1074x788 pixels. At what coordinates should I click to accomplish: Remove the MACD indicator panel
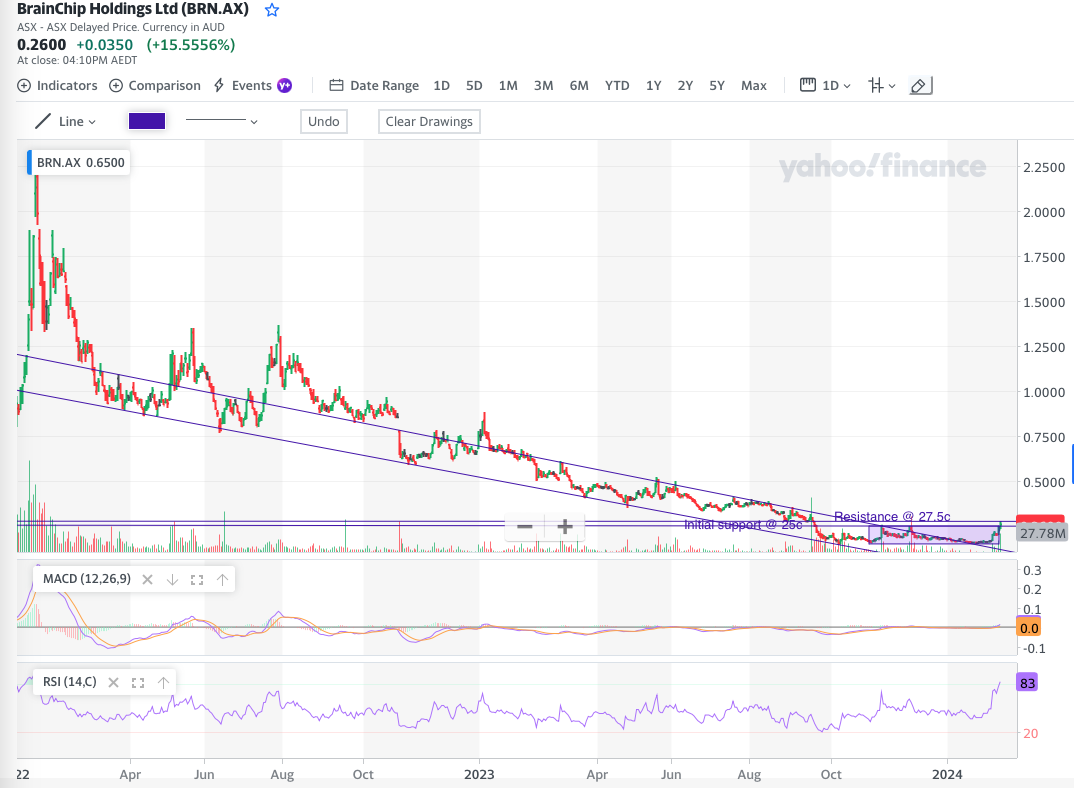click(x=147, y=579)
